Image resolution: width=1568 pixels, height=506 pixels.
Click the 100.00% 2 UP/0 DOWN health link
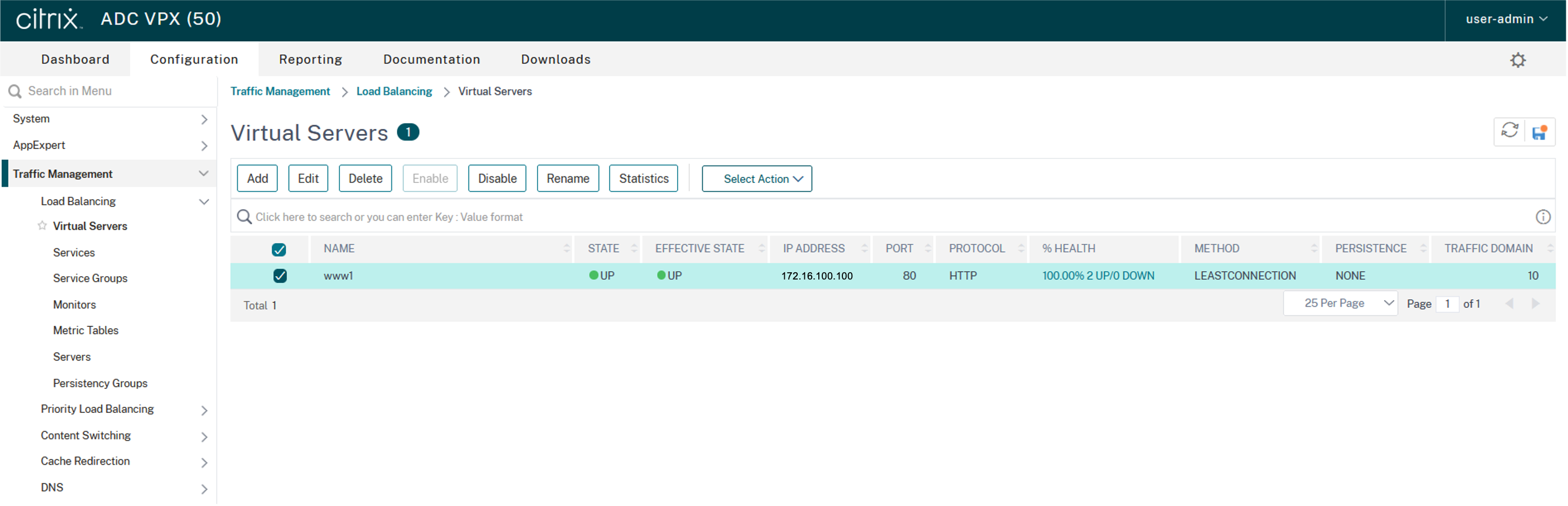click(1097, 276)
